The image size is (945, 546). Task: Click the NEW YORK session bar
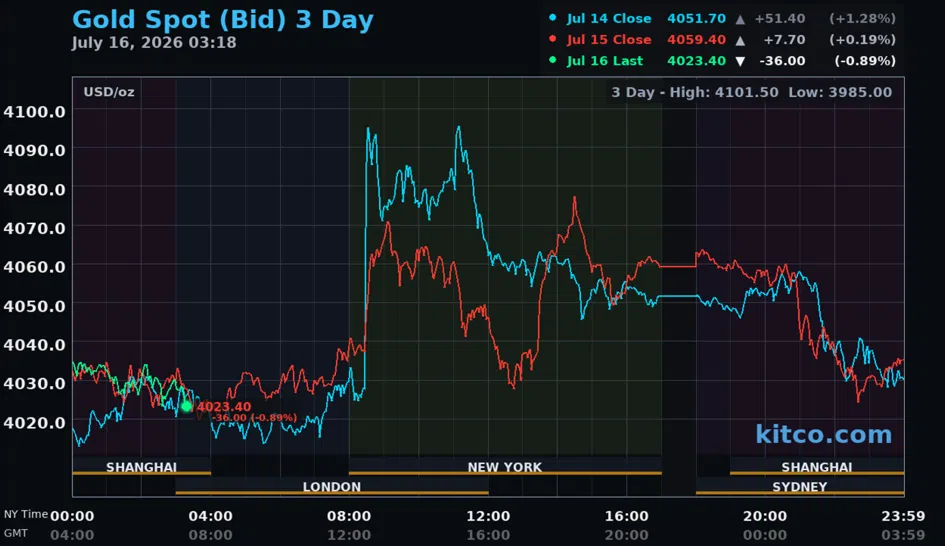click(505, 466)
